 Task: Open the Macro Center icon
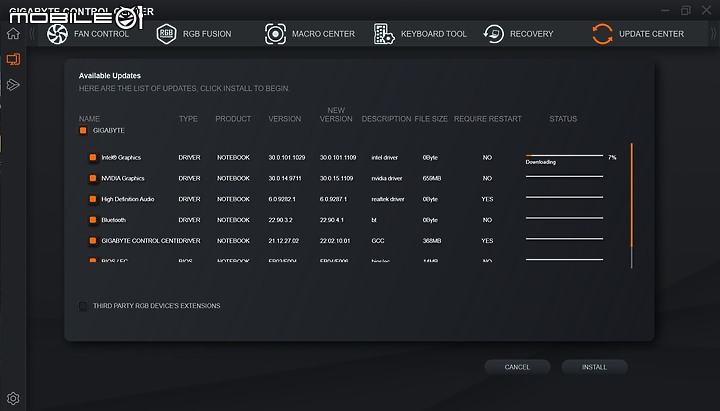275,34
